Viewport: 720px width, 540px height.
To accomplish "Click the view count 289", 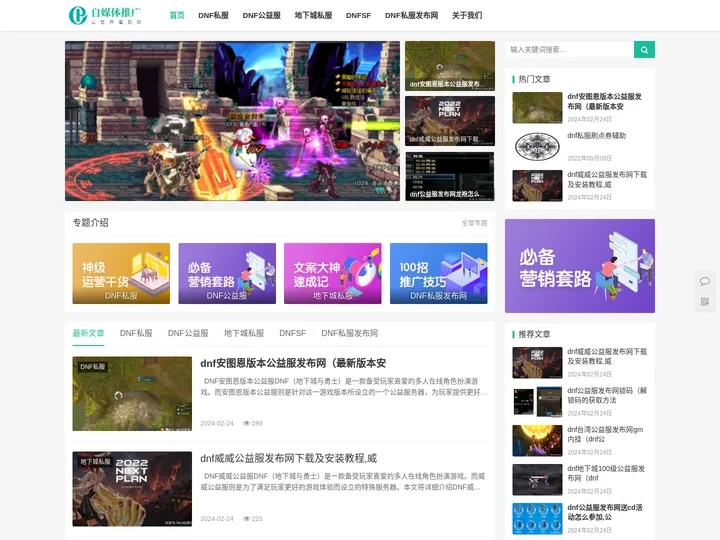I will pyautogui.click(x=253, y=423).
